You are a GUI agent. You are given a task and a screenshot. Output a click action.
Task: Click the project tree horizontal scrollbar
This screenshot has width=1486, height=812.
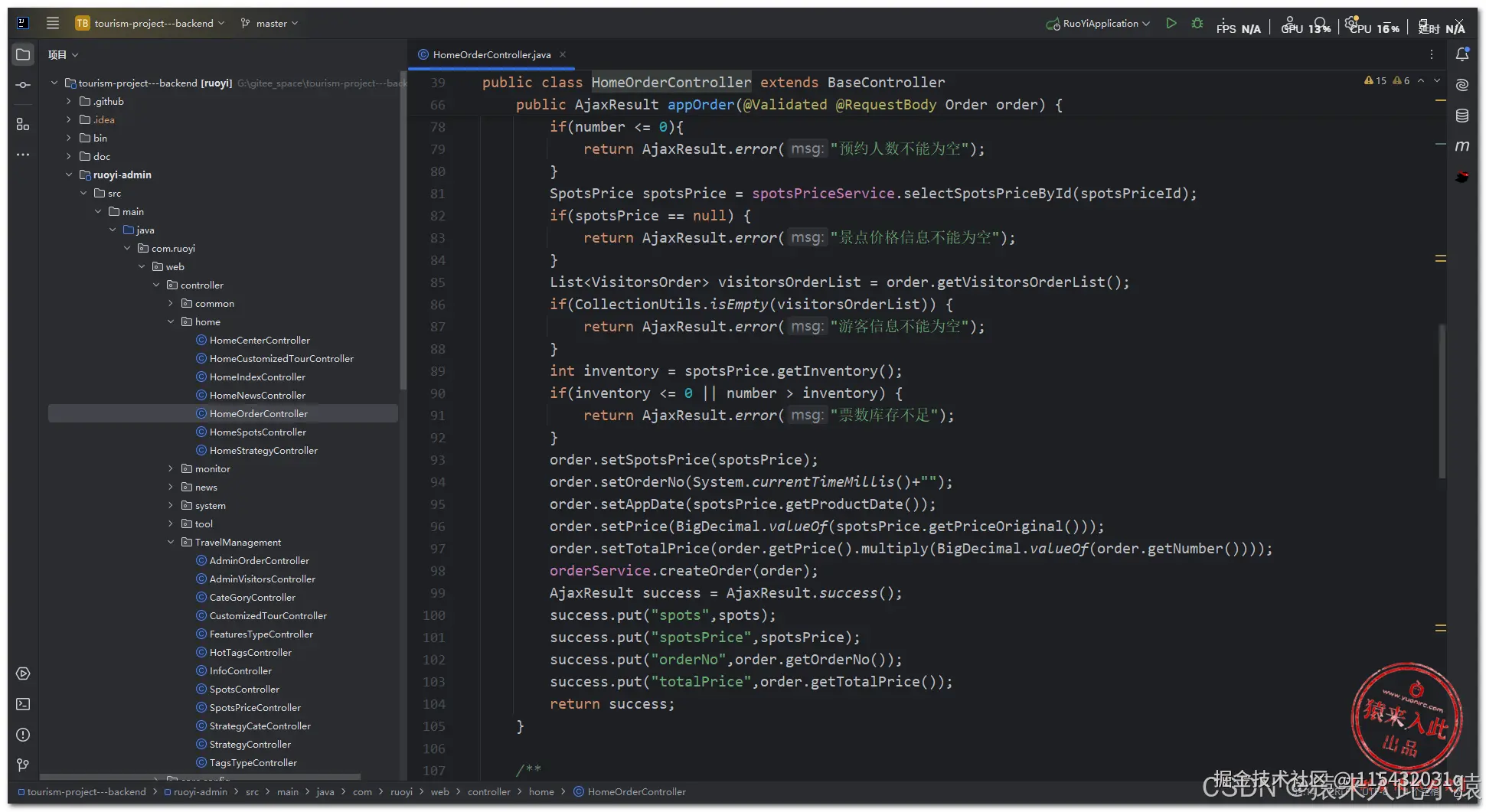(201, 777)
